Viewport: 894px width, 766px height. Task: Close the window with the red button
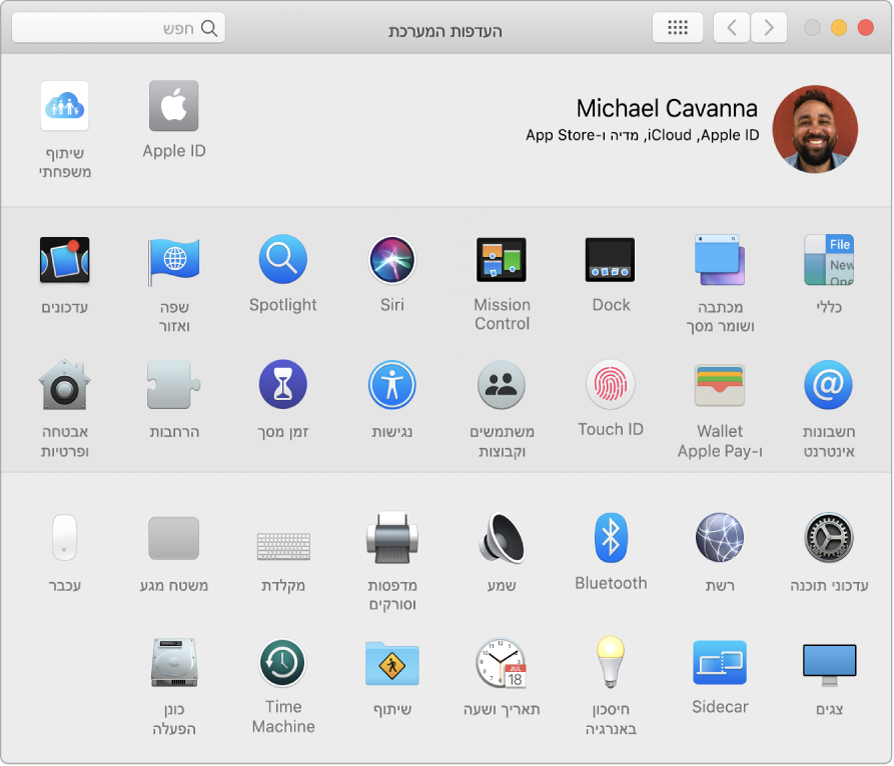tap(865, 27)
